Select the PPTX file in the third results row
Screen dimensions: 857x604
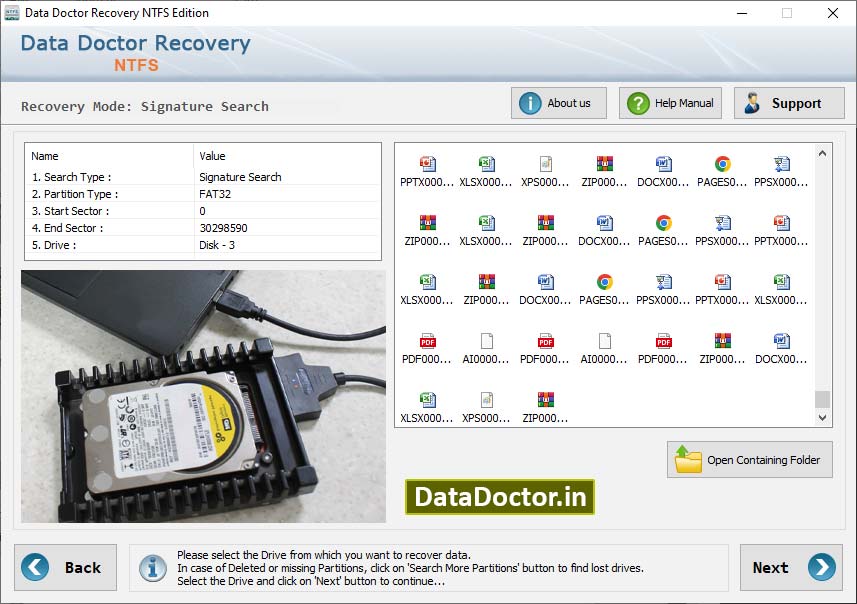pos(723,290)
